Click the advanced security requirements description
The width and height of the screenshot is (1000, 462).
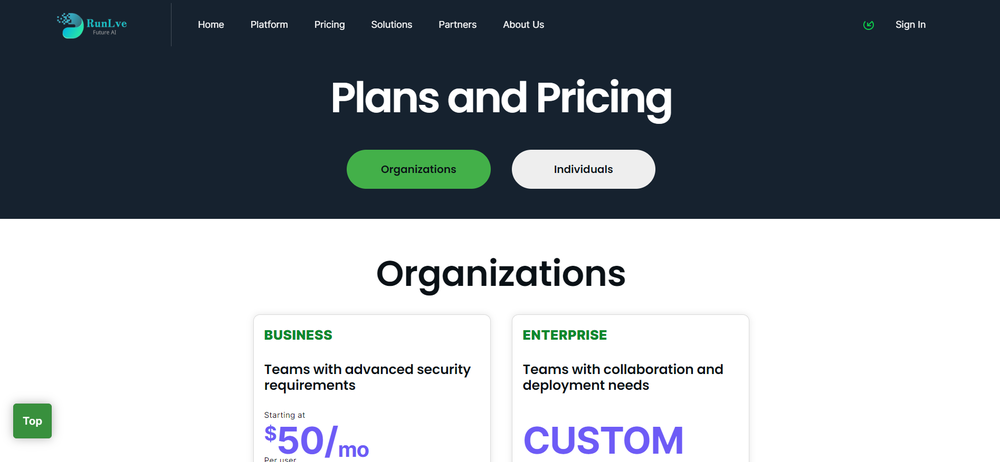tap(367, 377)
